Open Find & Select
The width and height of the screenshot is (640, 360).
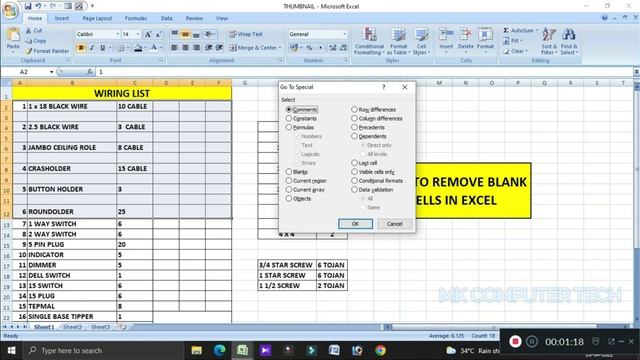click(569, 41)
